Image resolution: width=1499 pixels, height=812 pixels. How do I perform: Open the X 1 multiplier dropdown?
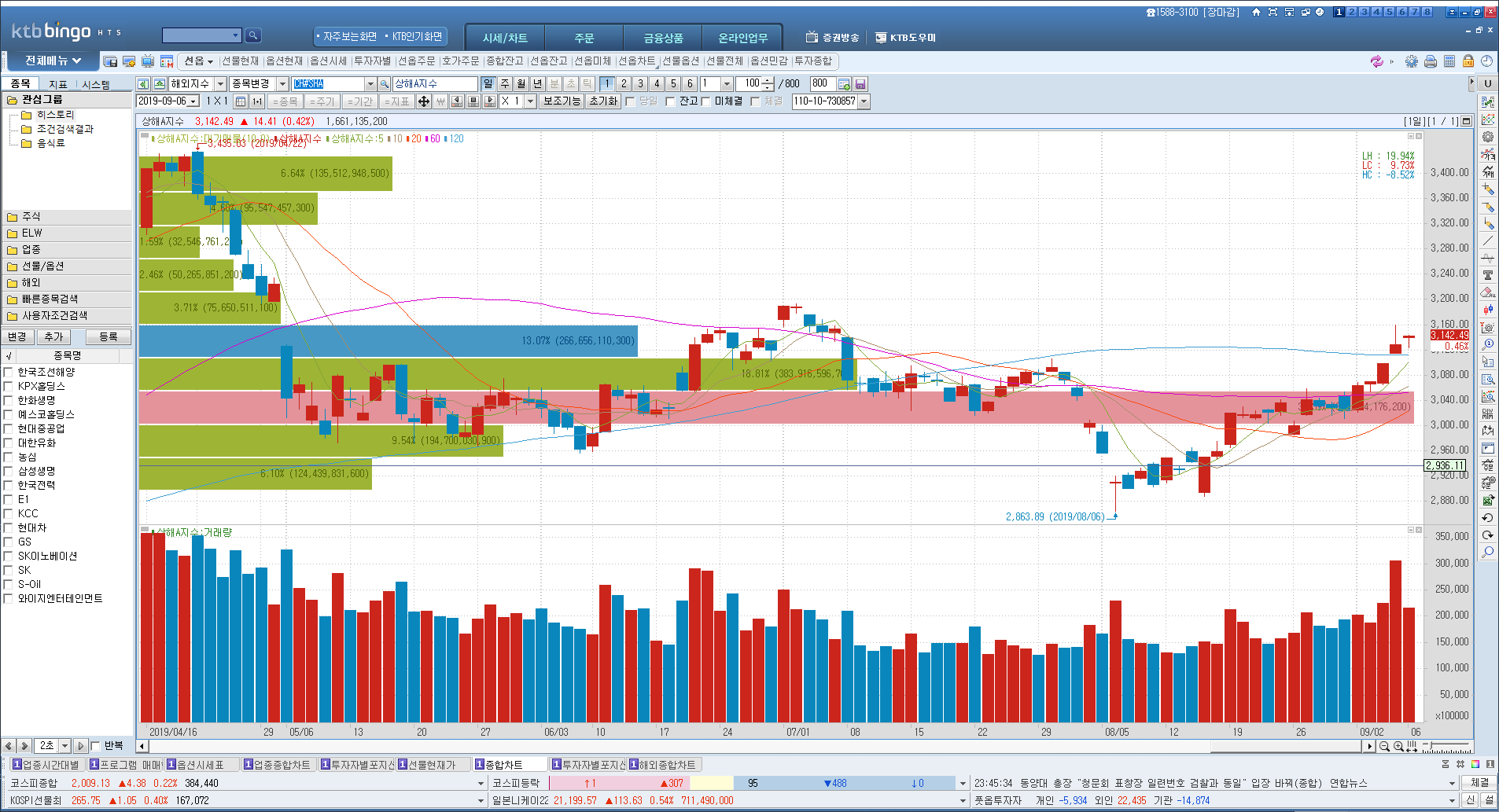click(531, 101)
